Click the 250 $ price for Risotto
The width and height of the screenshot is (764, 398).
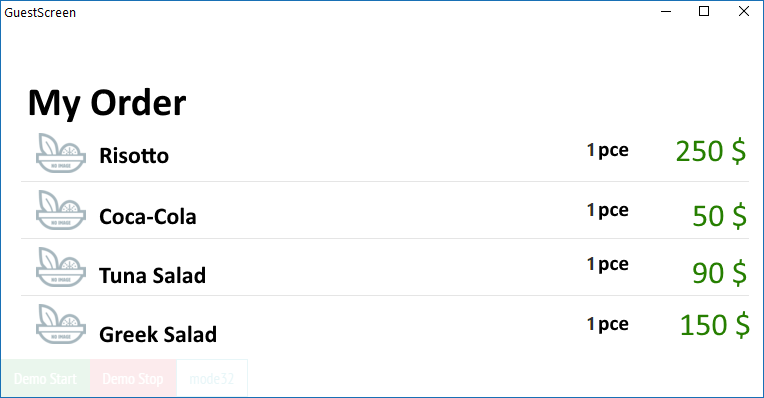[711, 151]
